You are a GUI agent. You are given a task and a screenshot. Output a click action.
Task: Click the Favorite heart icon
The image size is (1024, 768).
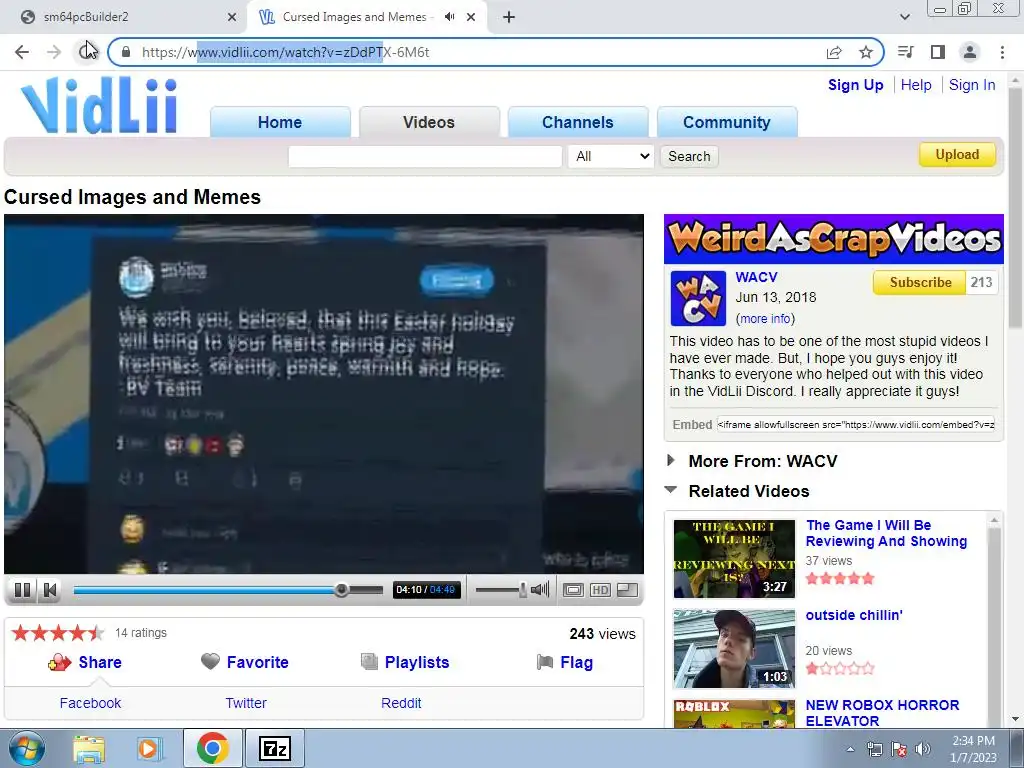pos(210,662)
